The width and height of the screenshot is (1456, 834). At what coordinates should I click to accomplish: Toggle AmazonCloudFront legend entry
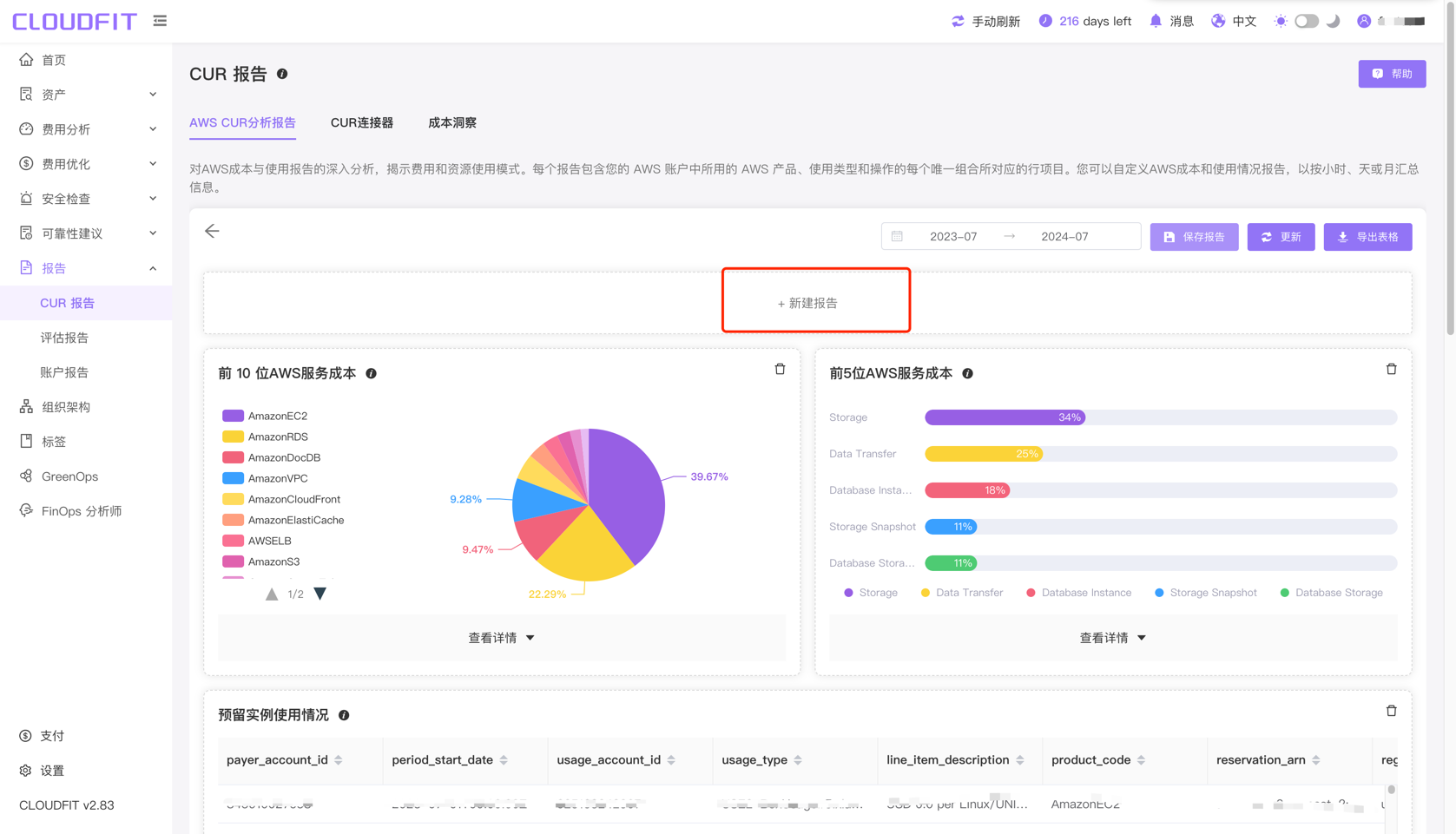pos(281,499)
